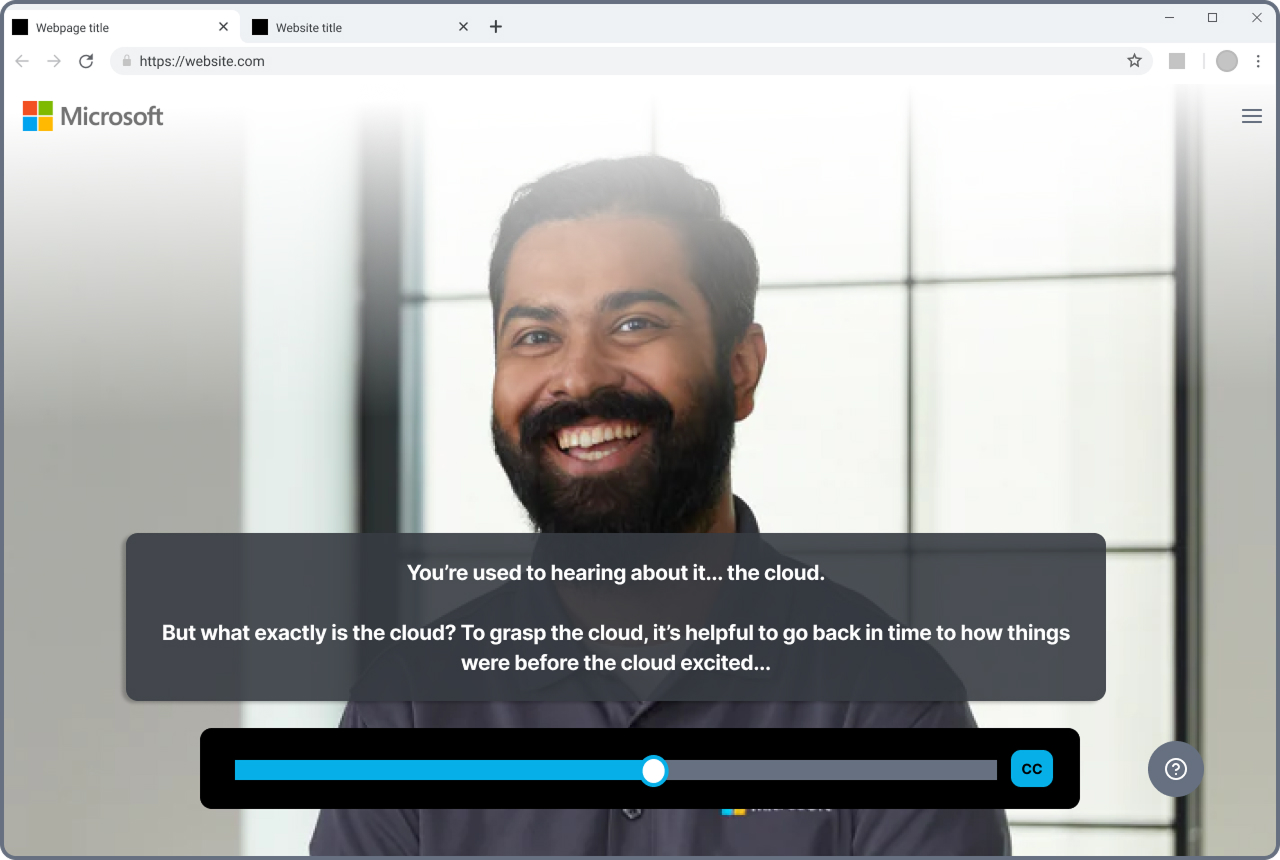Select the "Webpage title" tab
Viewport: 1280px width, 860px height.
tap(120, 27)
